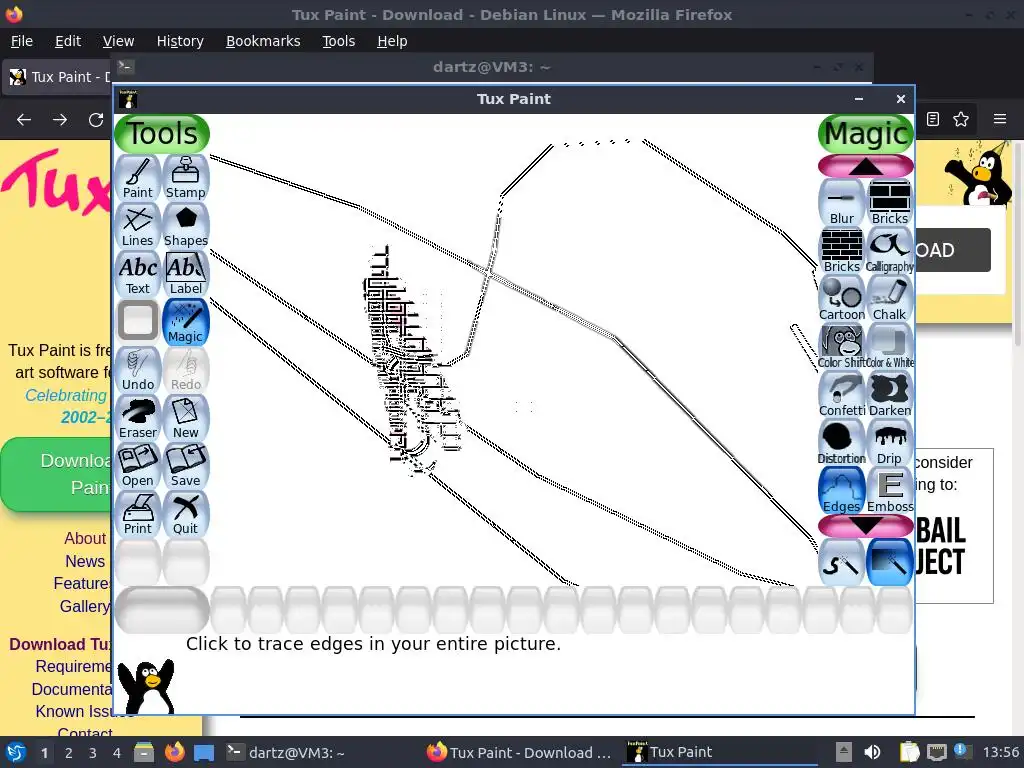The image size is (1024, 768).
Task: Choose the Lines tool
Action: (x=138, y=226)
